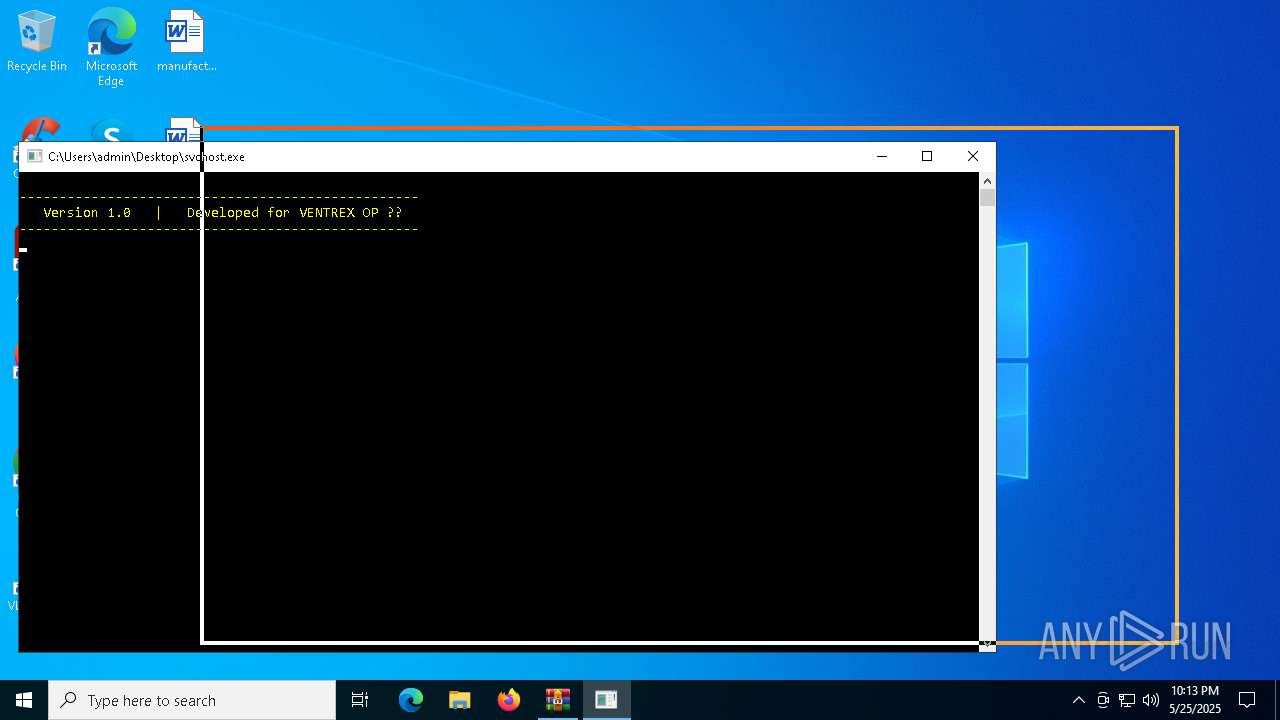Minimize the svchost.exe console window
The image size is (1280, 720).
[882, 156]
